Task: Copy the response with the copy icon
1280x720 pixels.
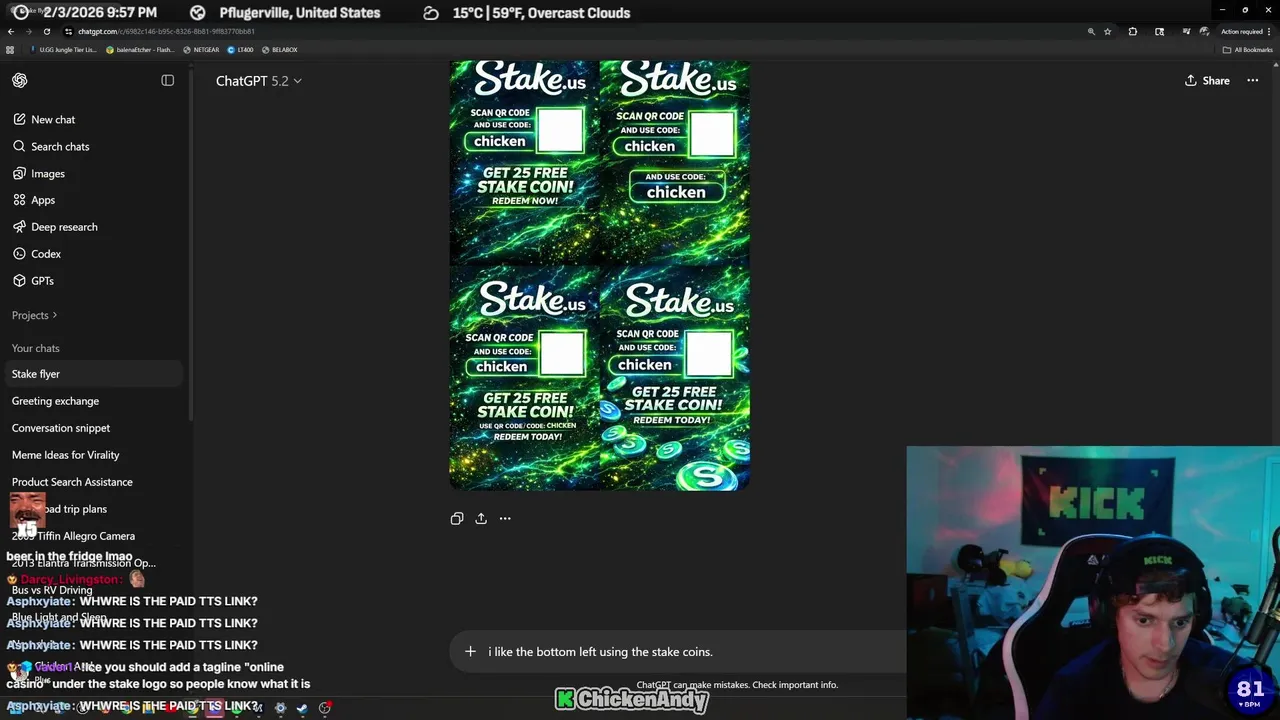Action: click(457, 518)
